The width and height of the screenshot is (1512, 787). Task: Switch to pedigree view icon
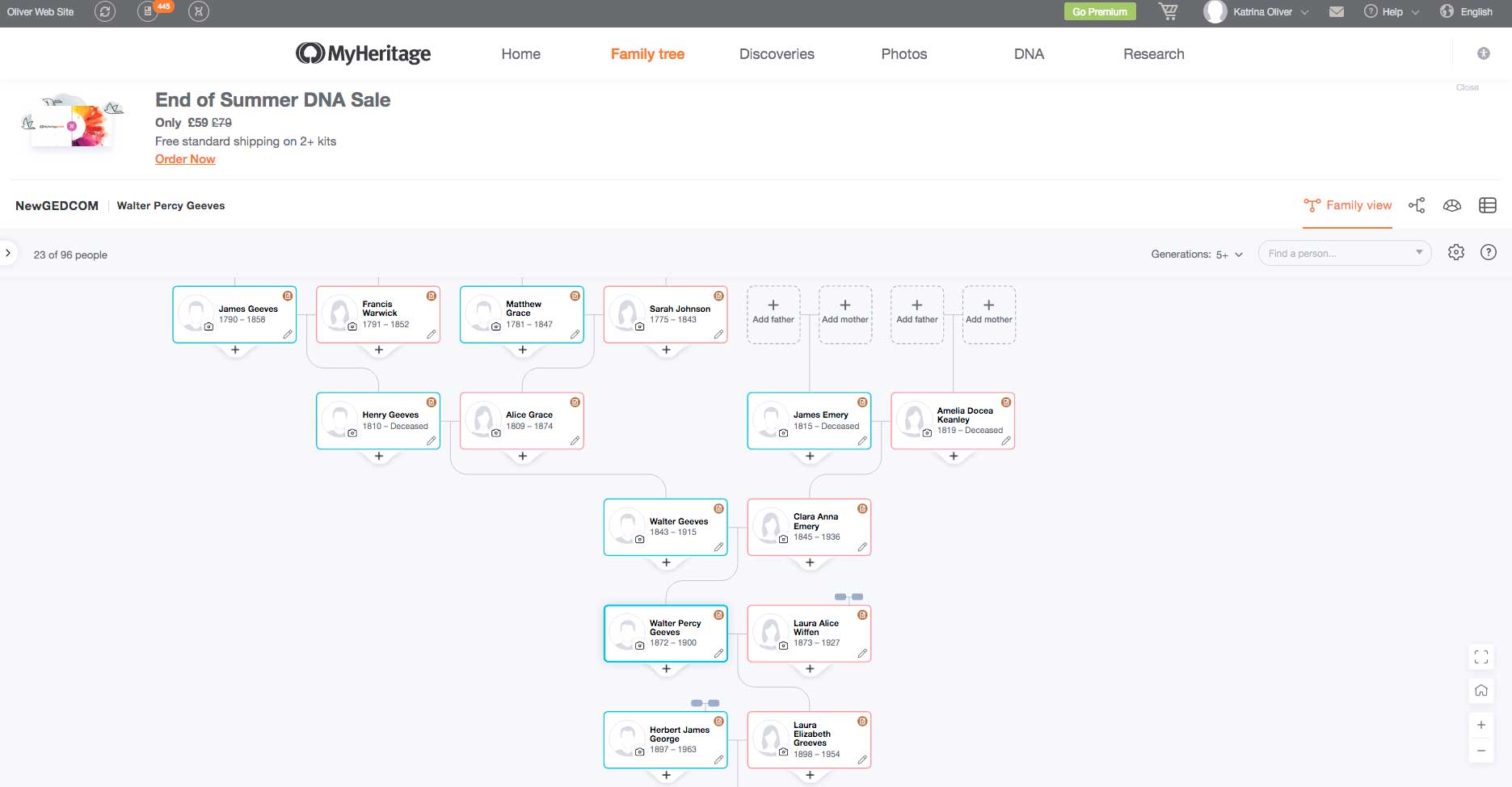tap(1417, 205)
